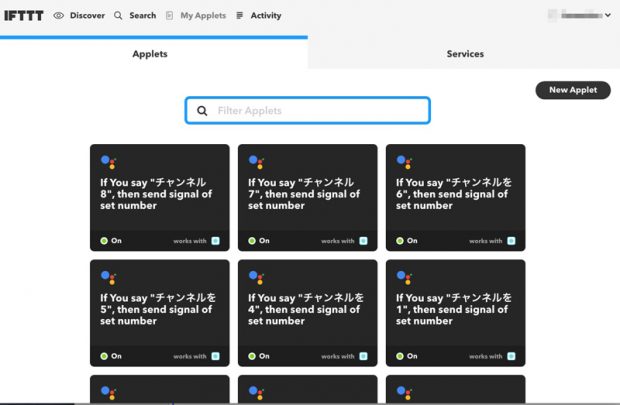Image resolution: width=620 pixels, height=405 pixels.
Task: Click the My Applets page icon
Action: pyautogui.click(x=169, y=16)
